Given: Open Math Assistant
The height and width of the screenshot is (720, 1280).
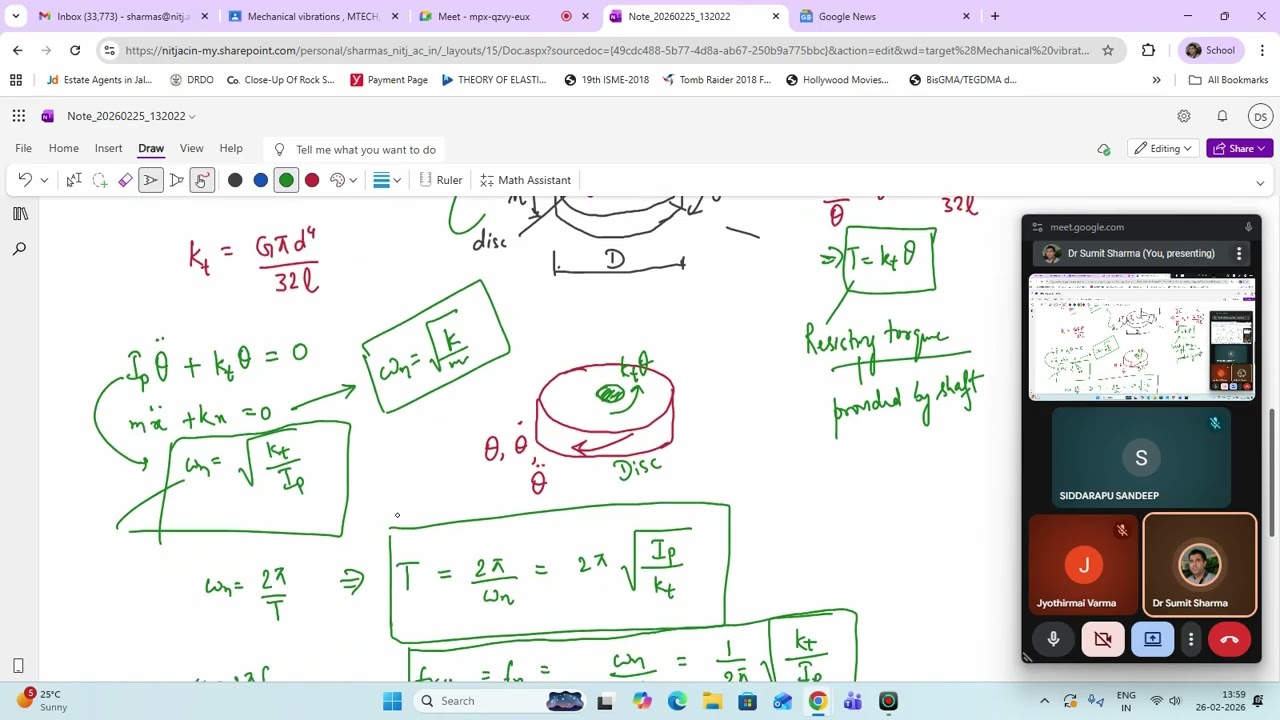Looking at the screenshot, I should 525,180.
